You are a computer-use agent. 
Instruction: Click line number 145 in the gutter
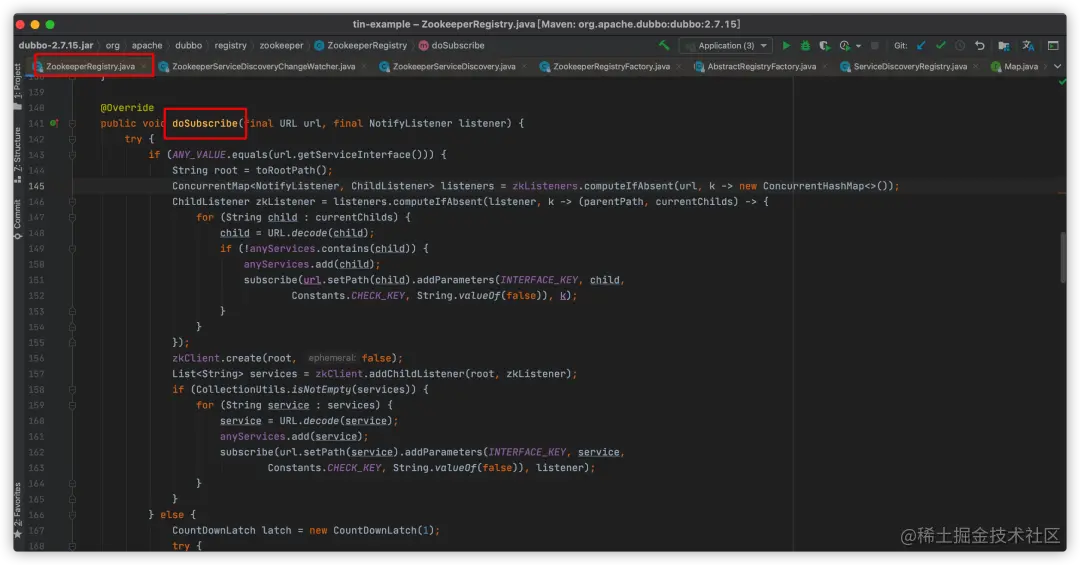37,186
